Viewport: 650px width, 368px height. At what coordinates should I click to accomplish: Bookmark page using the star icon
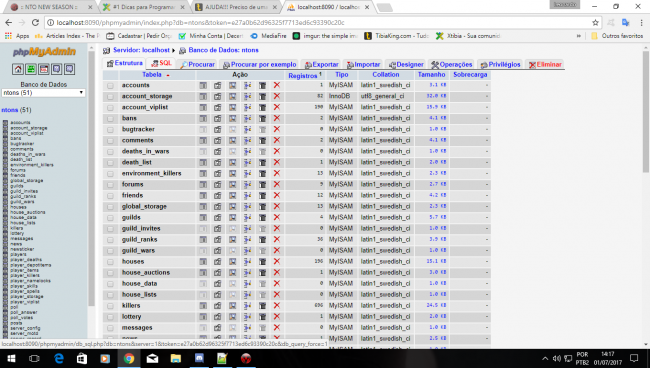[595, 22]
